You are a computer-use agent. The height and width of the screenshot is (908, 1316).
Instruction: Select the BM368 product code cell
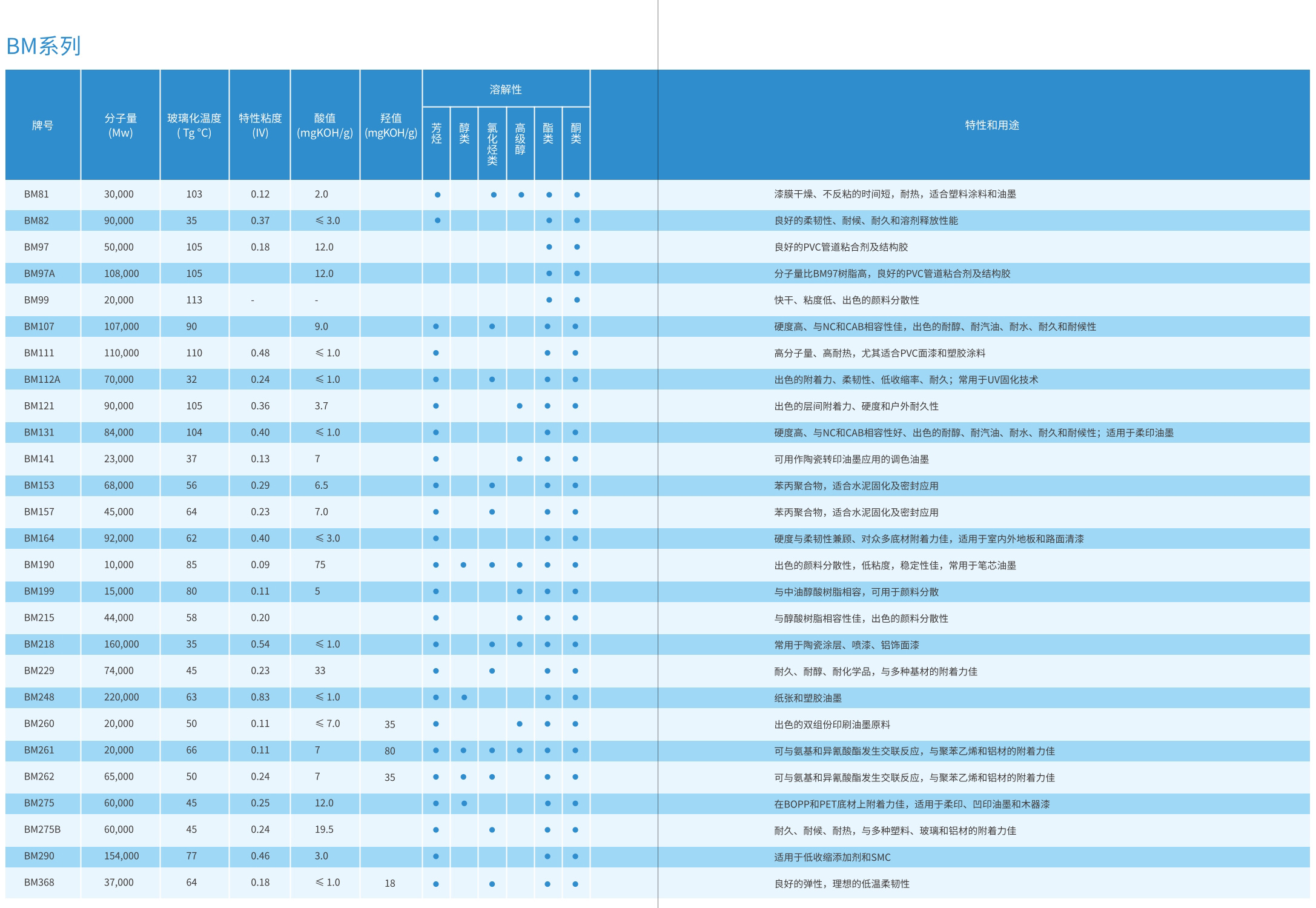click(x=39, y=883)
